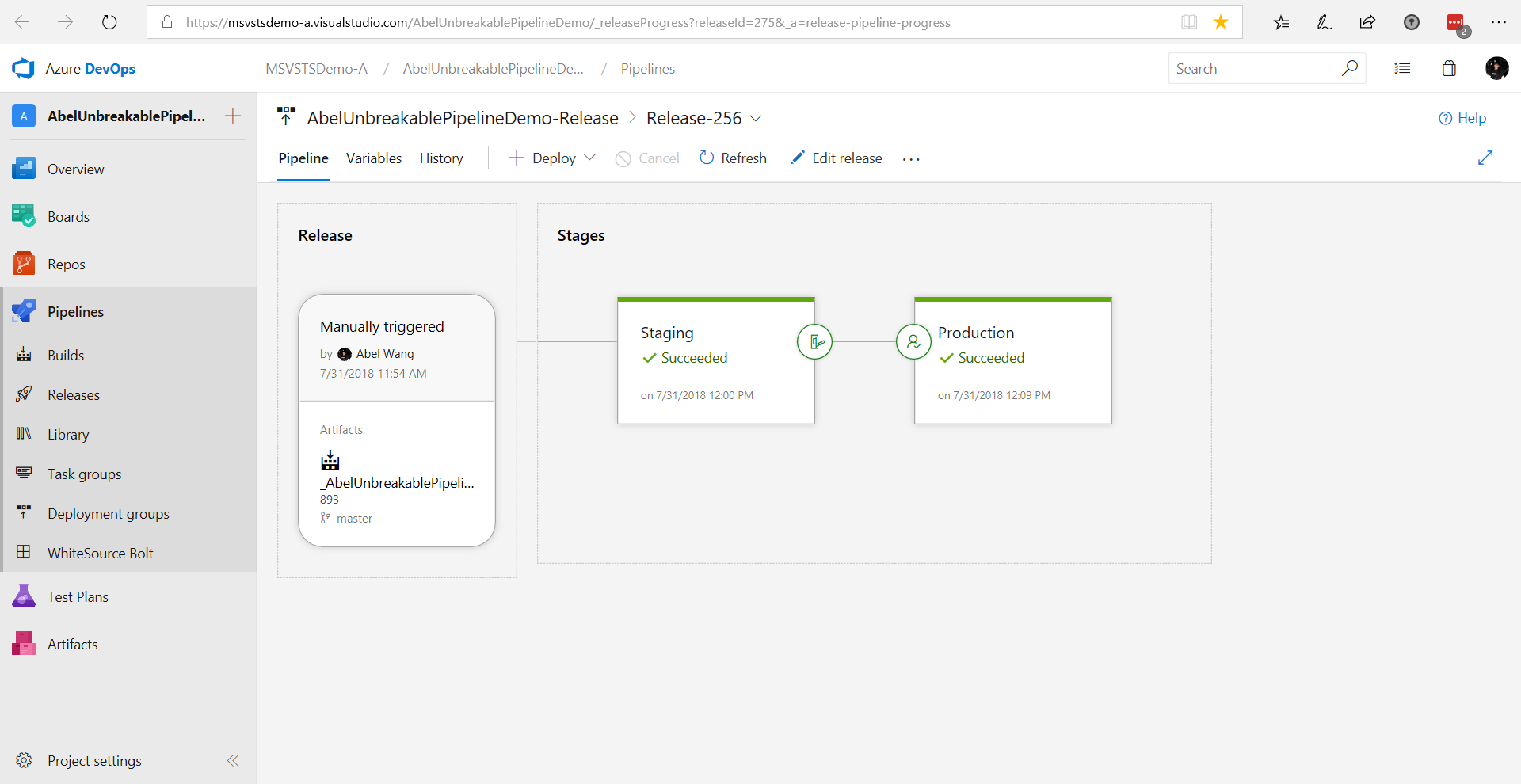Select Pipelines in the sidebar
Image resolution: width=1521 pixels, height=784 pixels.
[x=128, y=311]
